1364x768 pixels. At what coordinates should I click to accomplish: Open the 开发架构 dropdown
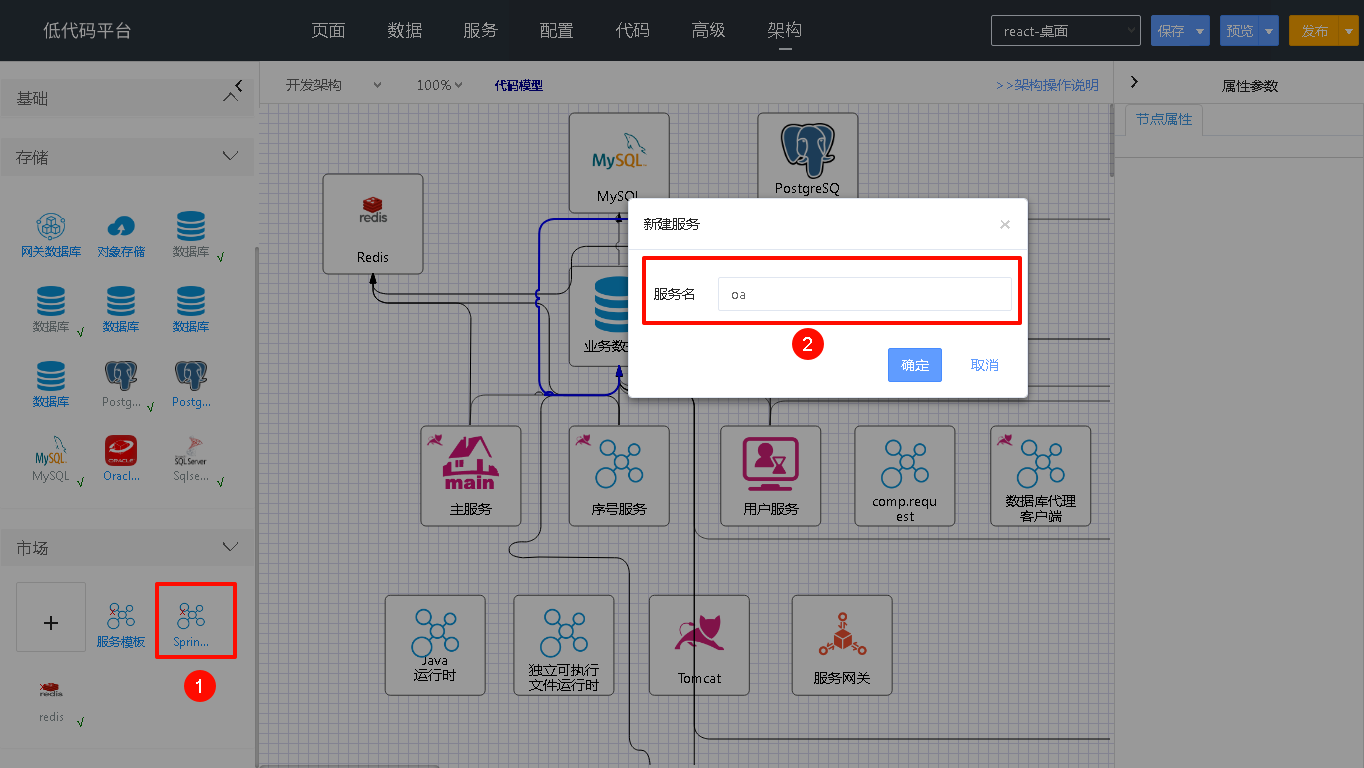click(333, 85)
